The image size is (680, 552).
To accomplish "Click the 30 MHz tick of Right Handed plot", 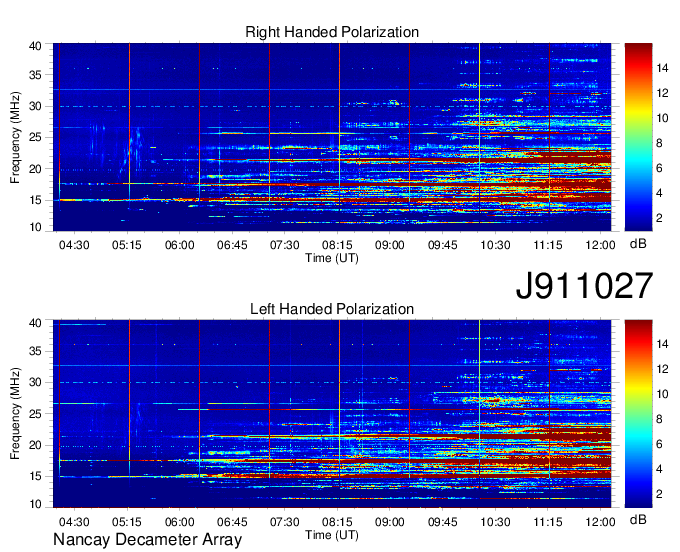I will (x=35, y=106).
